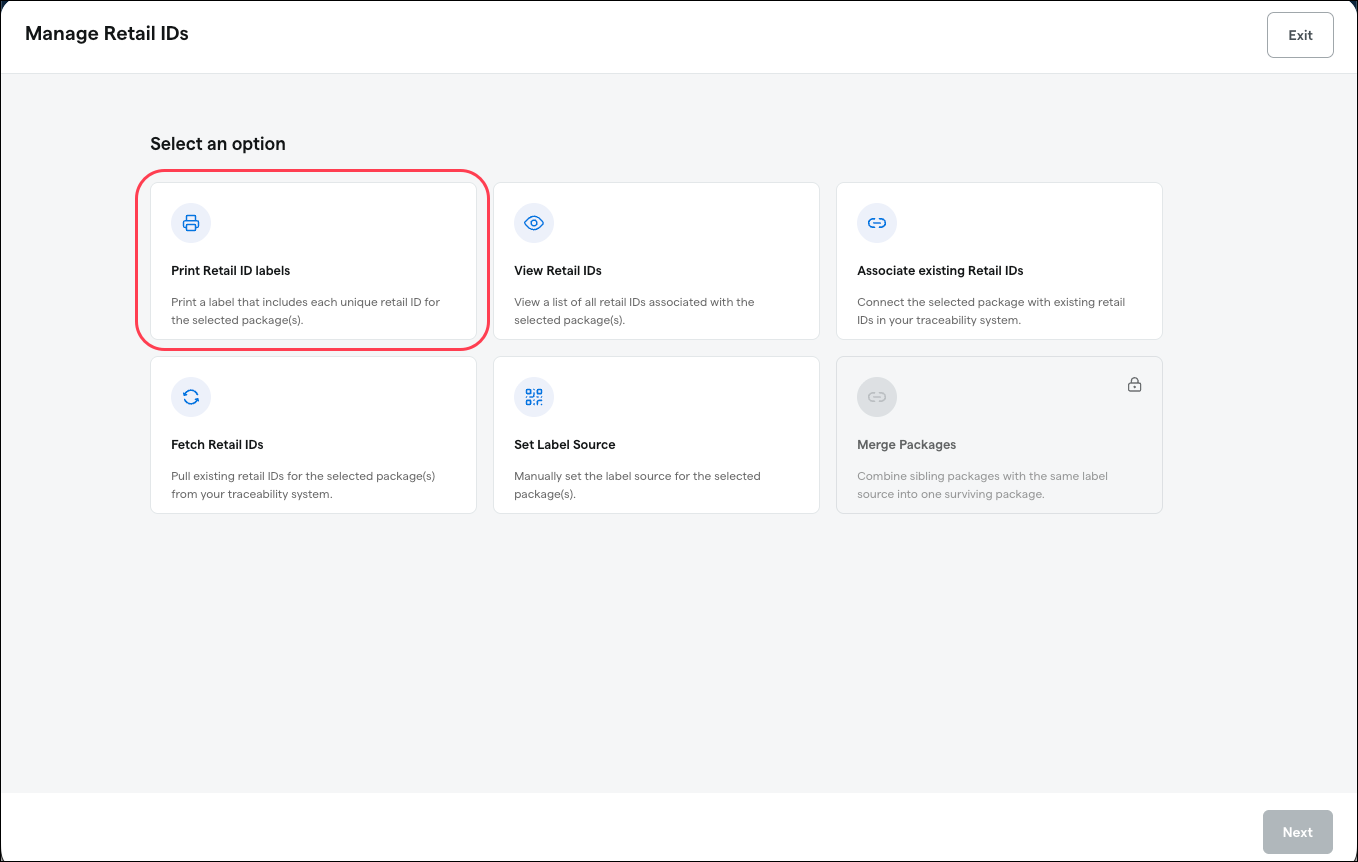The width and height of the screenshot is (1358, 862).
Task: Click the 'Select an option' heading
Action: tap(218, 144)
